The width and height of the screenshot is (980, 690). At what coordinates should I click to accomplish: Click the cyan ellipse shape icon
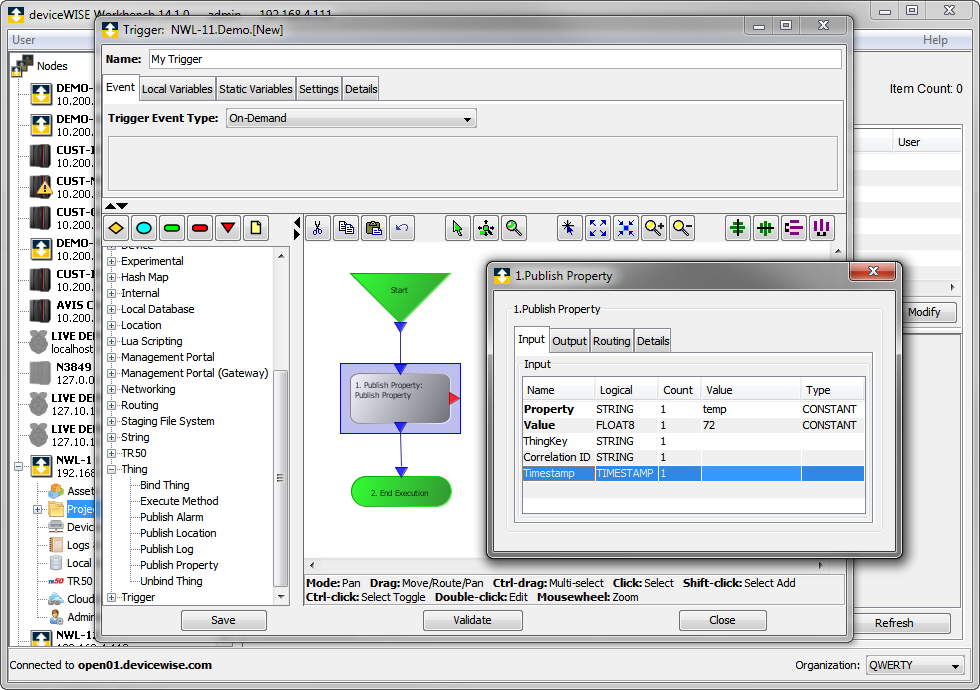(x=144, y=228)
